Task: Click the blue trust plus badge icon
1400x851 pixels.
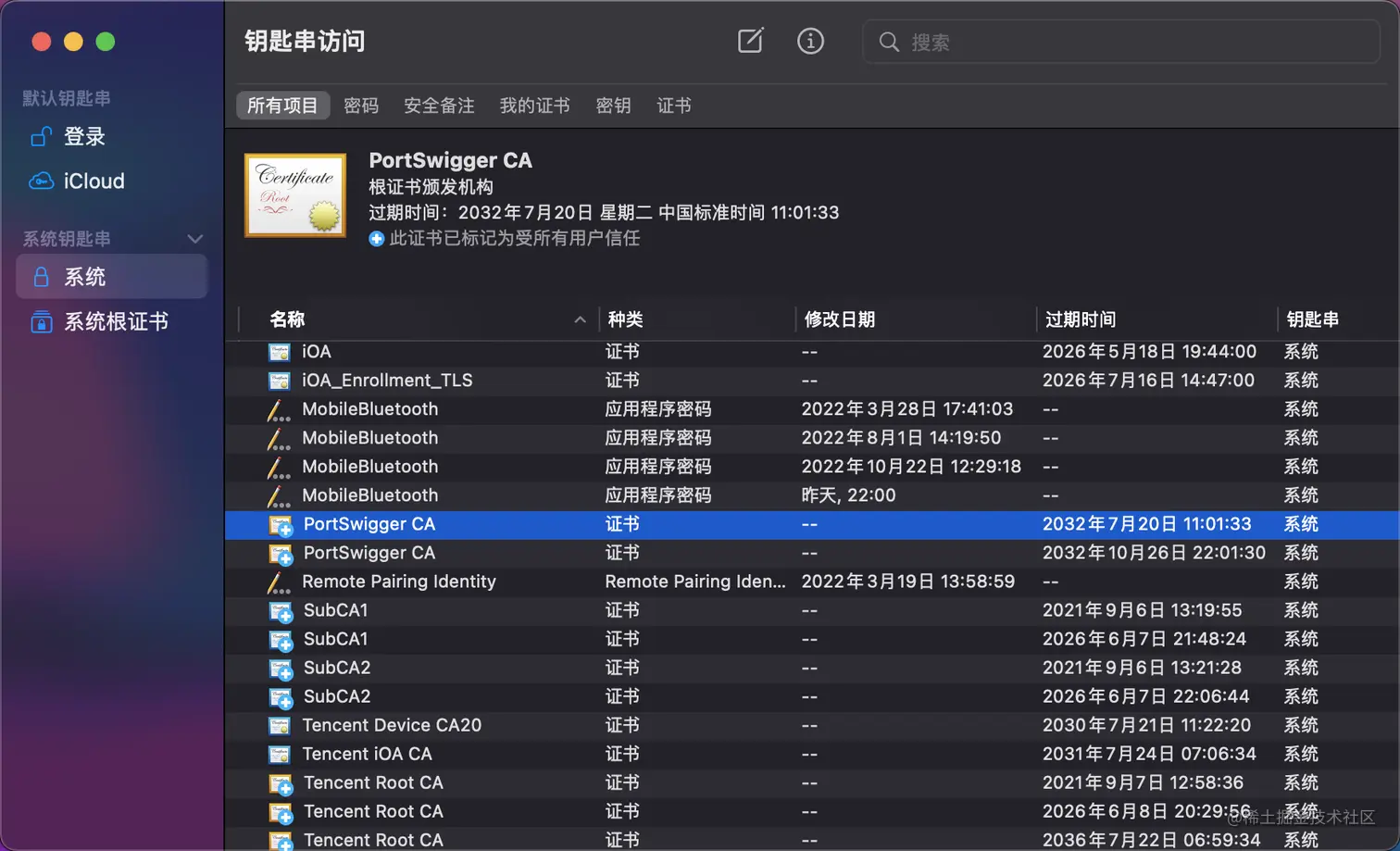Action: pos(376,239)
